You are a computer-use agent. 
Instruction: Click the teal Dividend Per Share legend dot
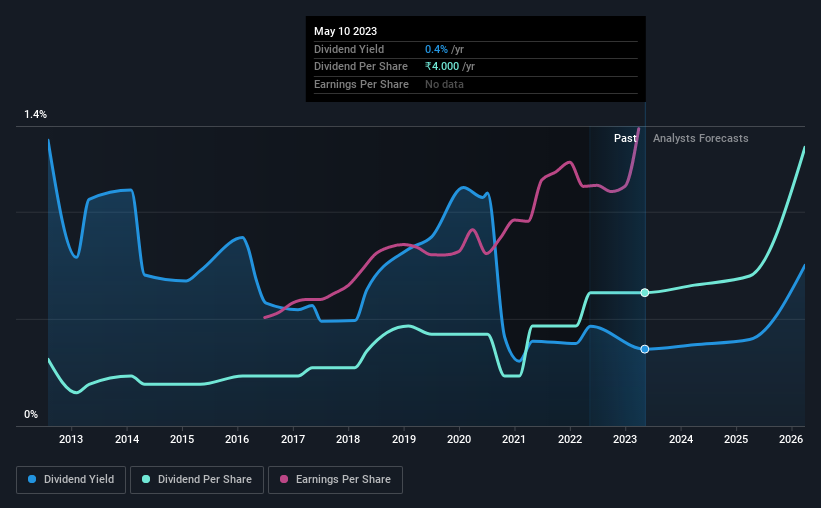(x=146, y=479)
